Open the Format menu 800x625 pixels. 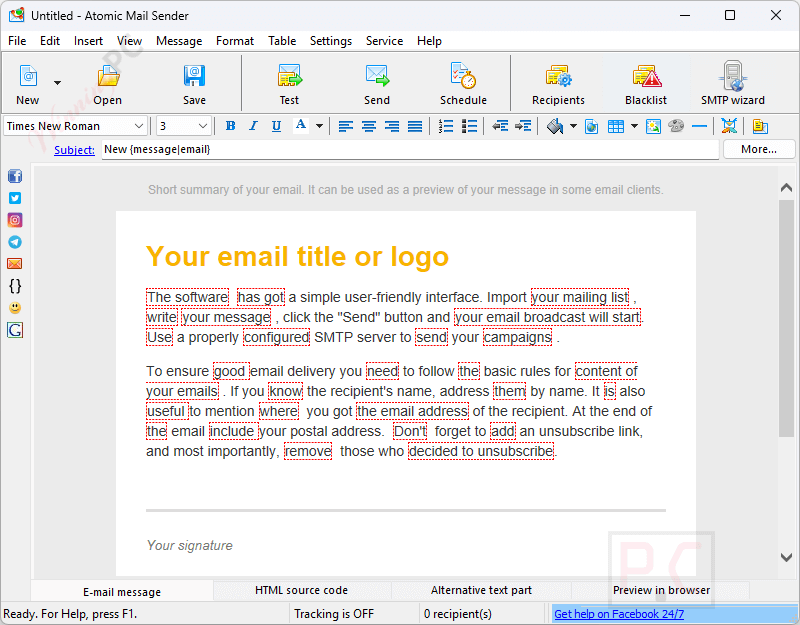tap(235, 41)
